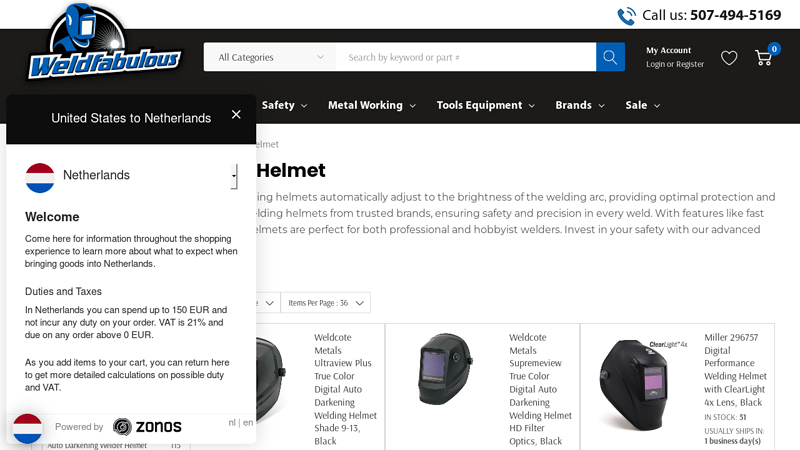Image resolution: width=800 pixels, height=450 pixels.
Task: Open the wishlist heart icon
Action: (x=729, y=58)
